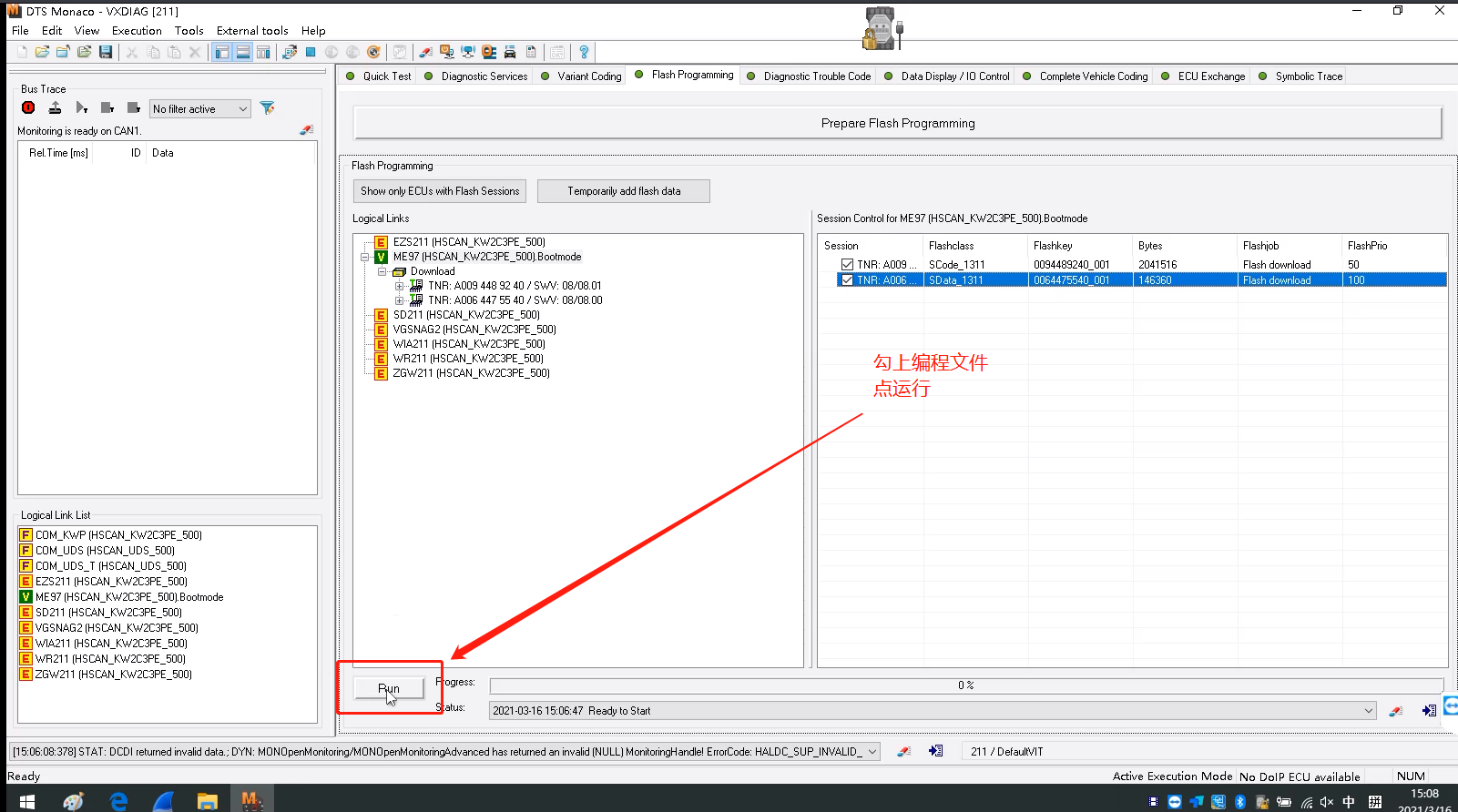Expand TNR: A006 447 55 40 node
The width and height of the screenshot is (1458, 812).
[x=399, y=300]
